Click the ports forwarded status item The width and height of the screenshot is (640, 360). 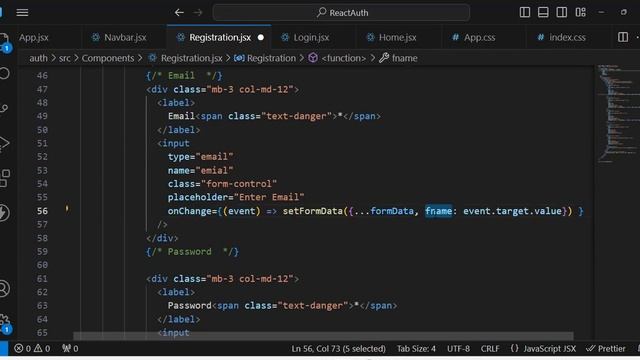[70, 349]
